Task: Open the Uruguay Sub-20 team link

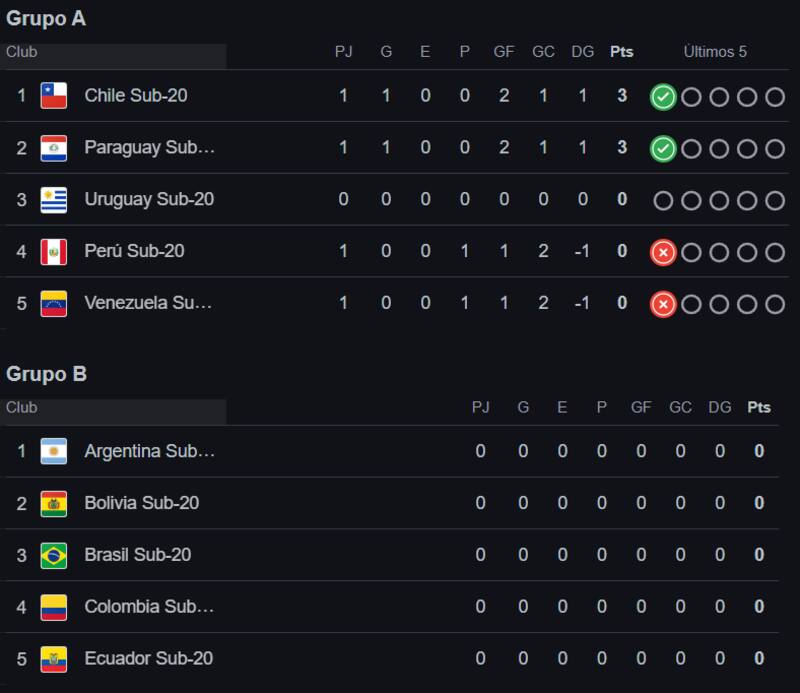Action: pos(149,200)
